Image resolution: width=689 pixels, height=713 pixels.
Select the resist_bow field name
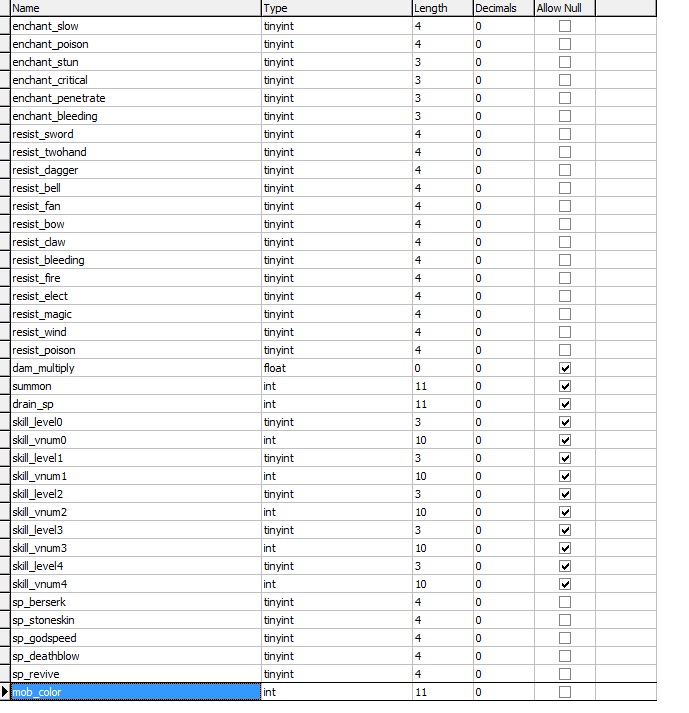click(136, 224)
